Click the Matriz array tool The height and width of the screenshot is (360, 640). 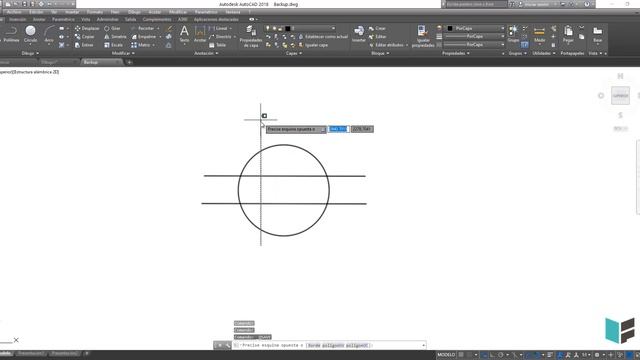[x=141, y=45]
